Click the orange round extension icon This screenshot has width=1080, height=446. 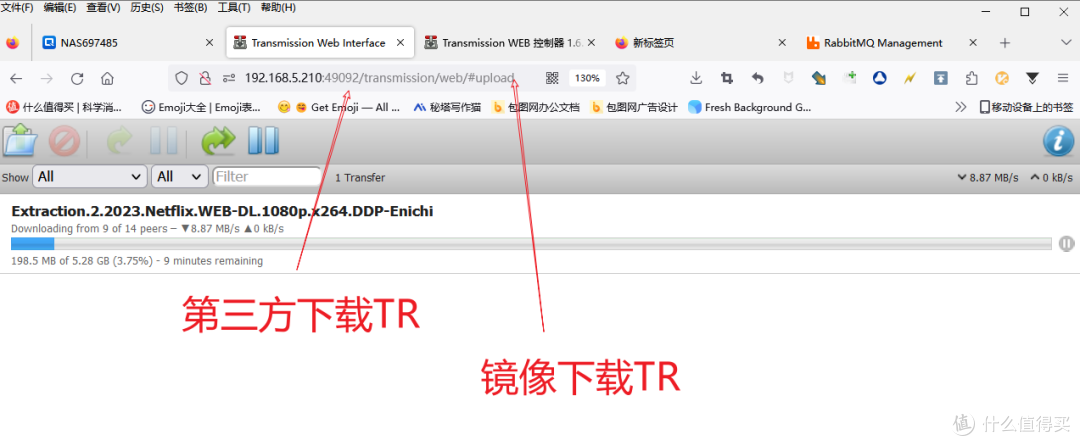[1001, 78]
